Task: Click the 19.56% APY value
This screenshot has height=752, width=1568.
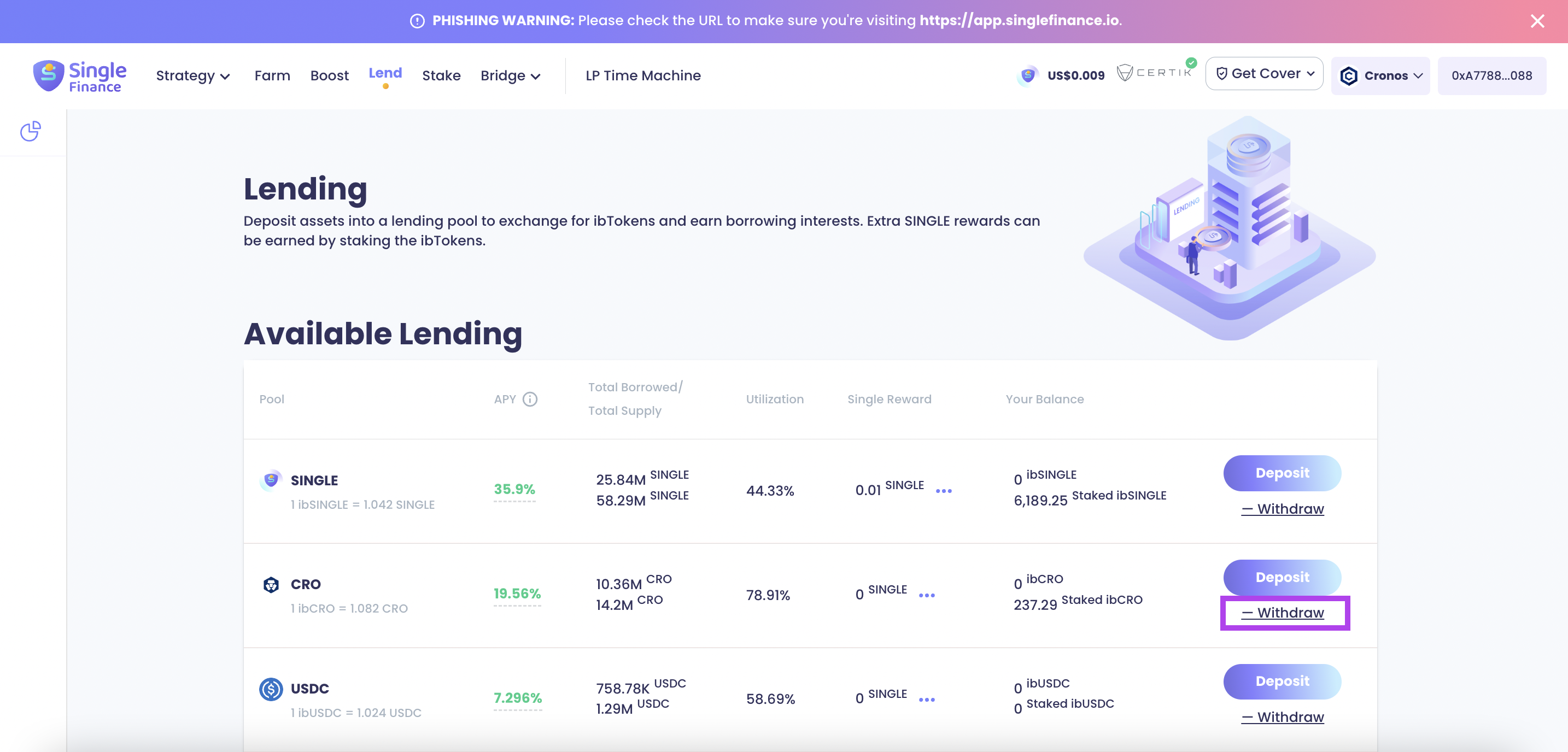Action: [517, 594]
